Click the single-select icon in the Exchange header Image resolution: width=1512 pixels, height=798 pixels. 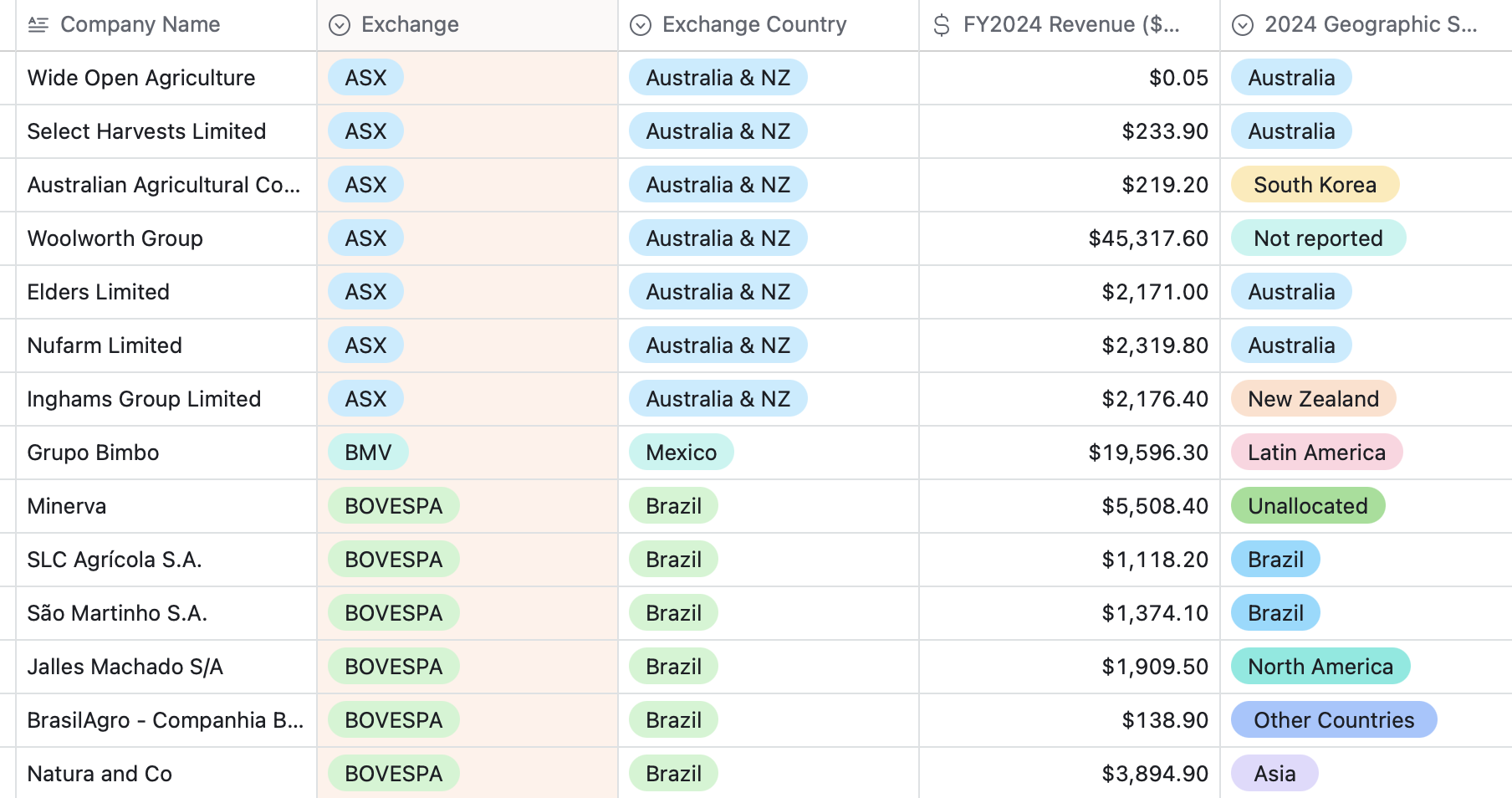point(340,25)
